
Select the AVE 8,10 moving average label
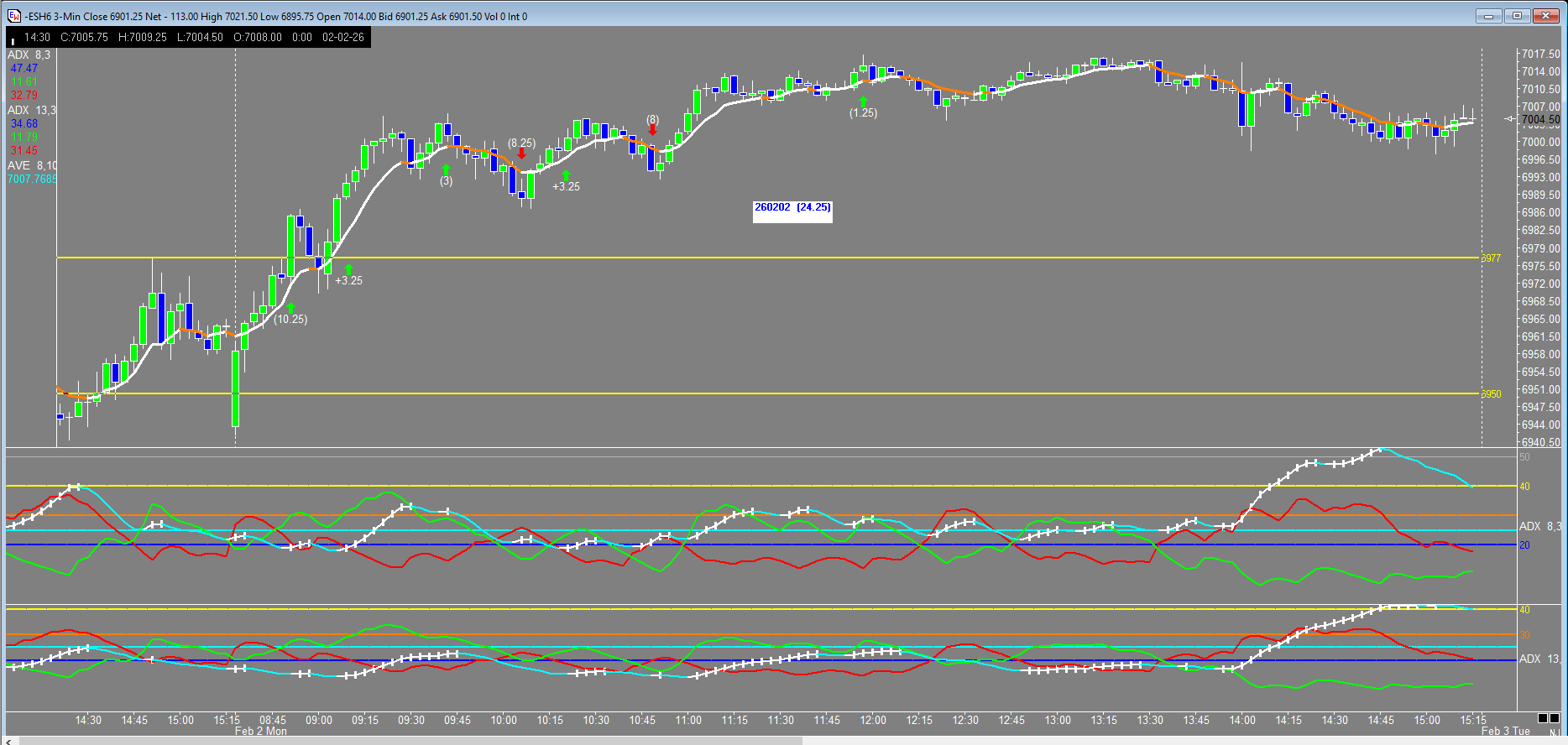(32, 165)
